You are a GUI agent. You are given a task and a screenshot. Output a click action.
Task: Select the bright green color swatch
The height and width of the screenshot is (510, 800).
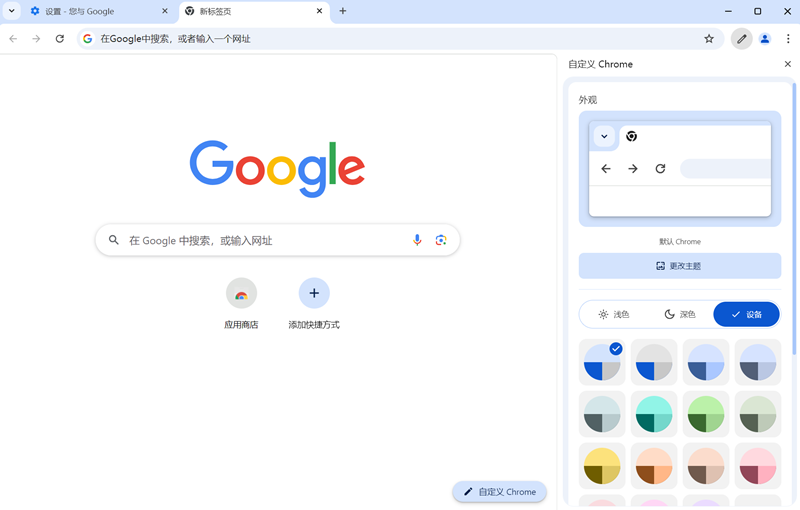pyautogui.click(x=706, y=414)
